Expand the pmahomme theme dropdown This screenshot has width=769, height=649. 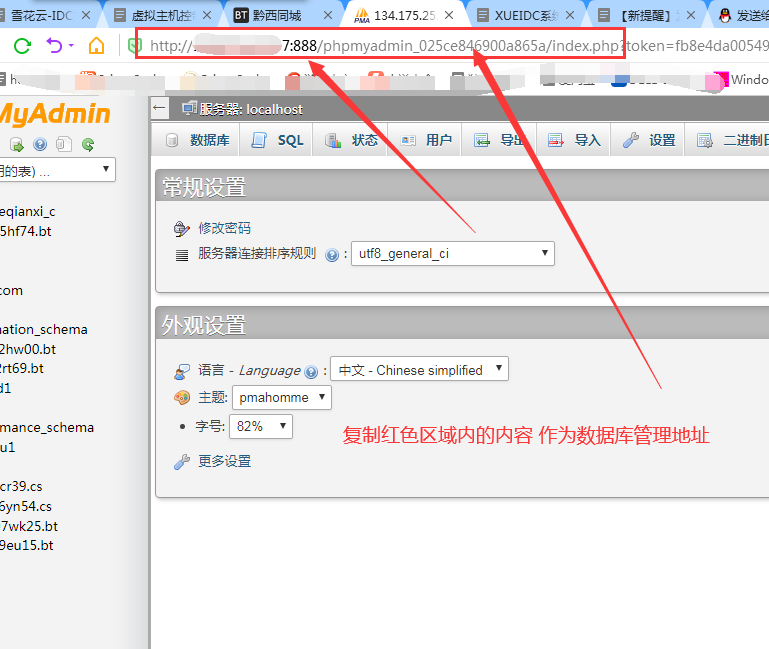pos(281,398)
